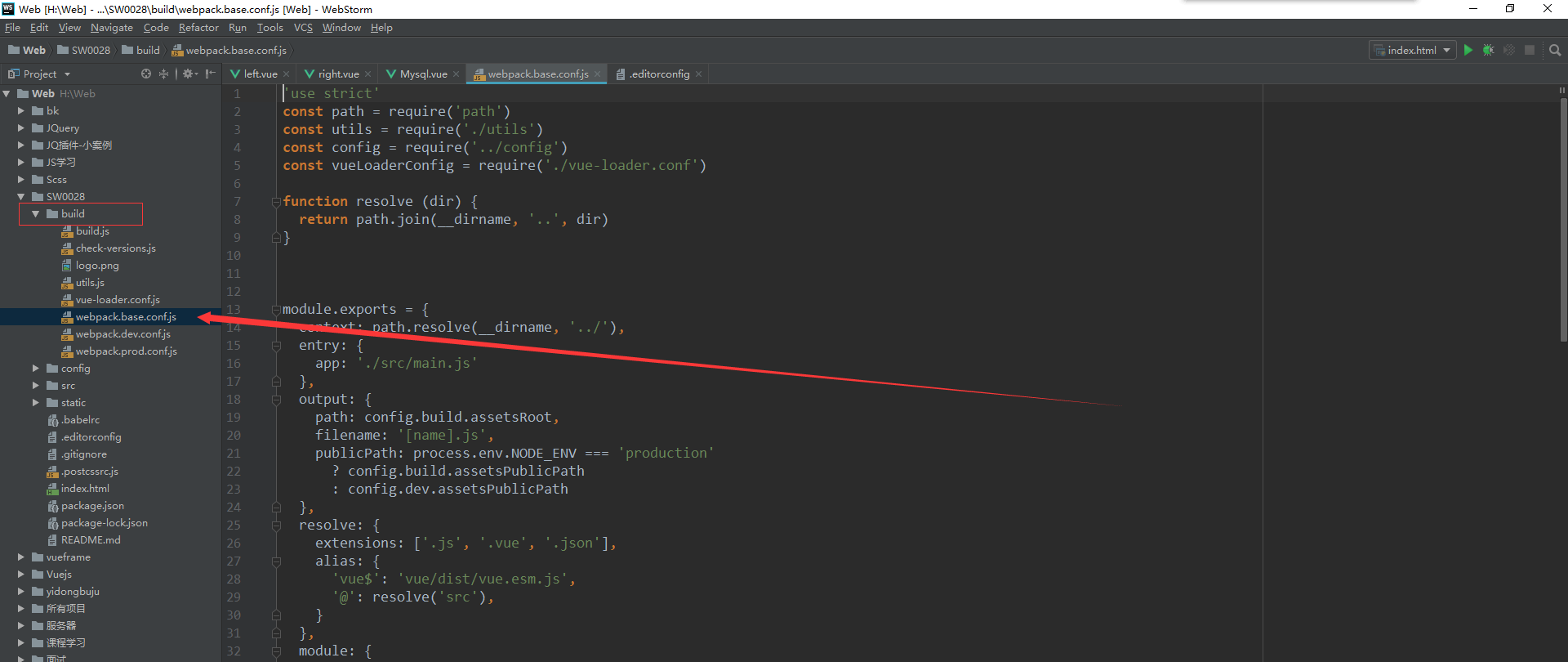Viewport: 1568px width, 662px height.
Task: Expand the bk folder
Action: [21, 111]
